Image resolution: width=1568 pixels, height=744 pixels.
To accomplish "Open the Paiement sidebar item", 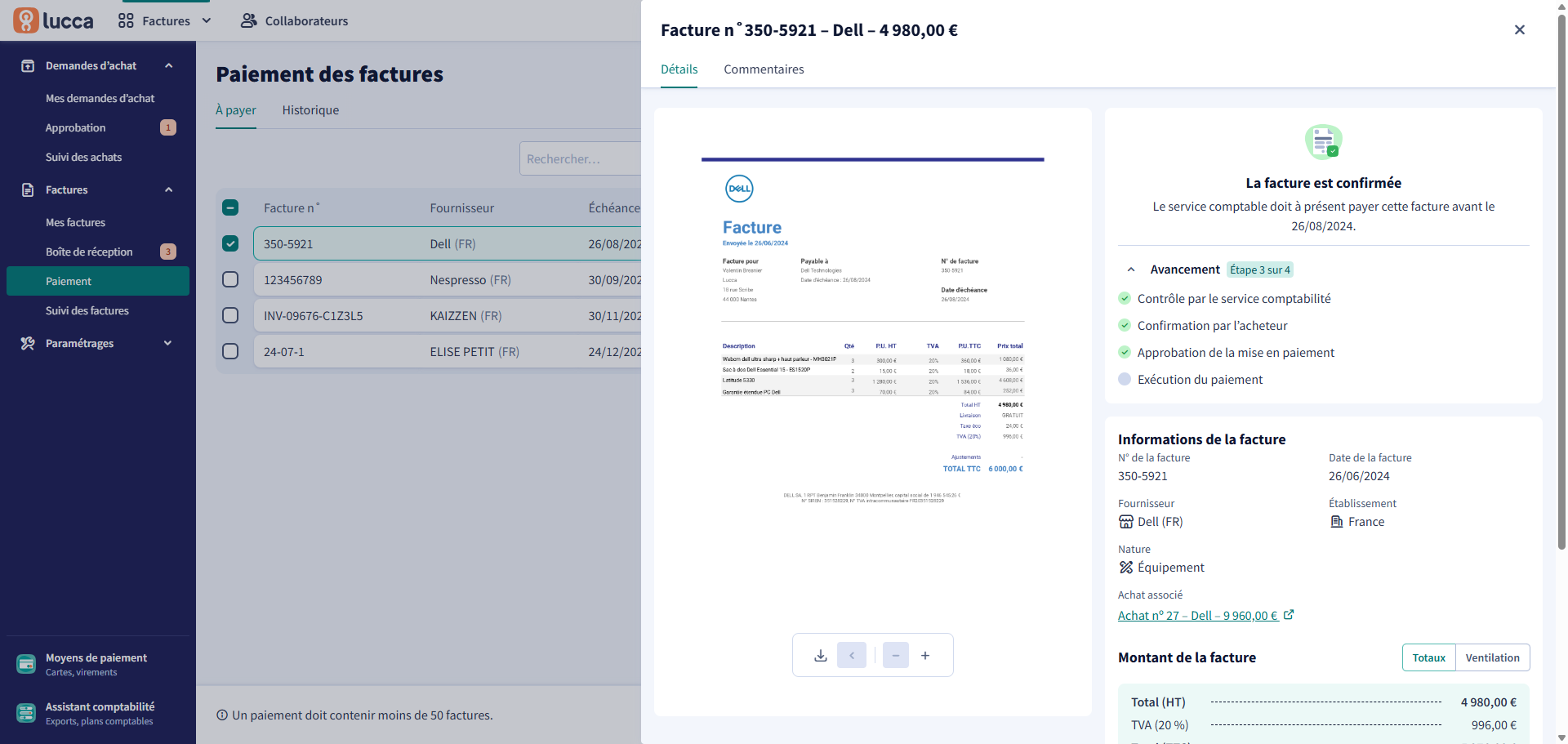I will (98, 281).
